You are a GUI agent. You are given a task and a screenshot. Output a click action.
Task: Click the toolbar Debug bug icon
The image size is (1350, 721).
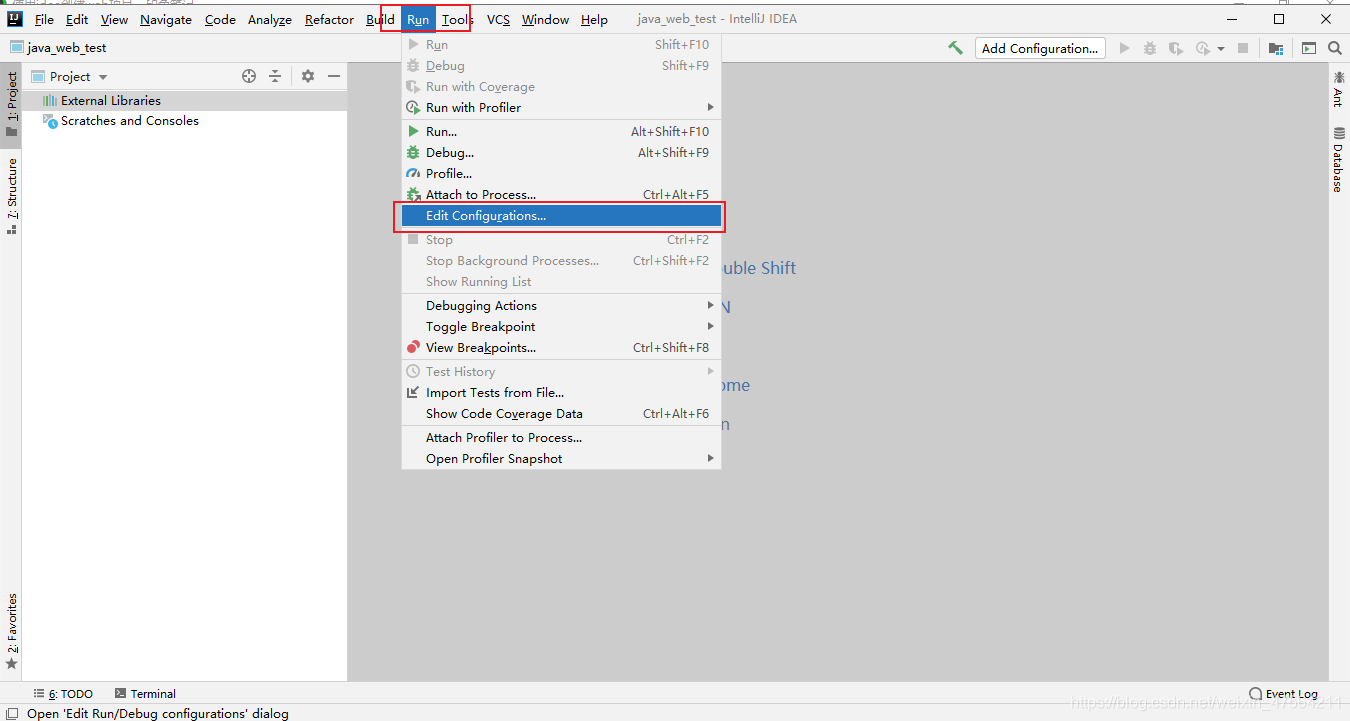(1150, 48)
